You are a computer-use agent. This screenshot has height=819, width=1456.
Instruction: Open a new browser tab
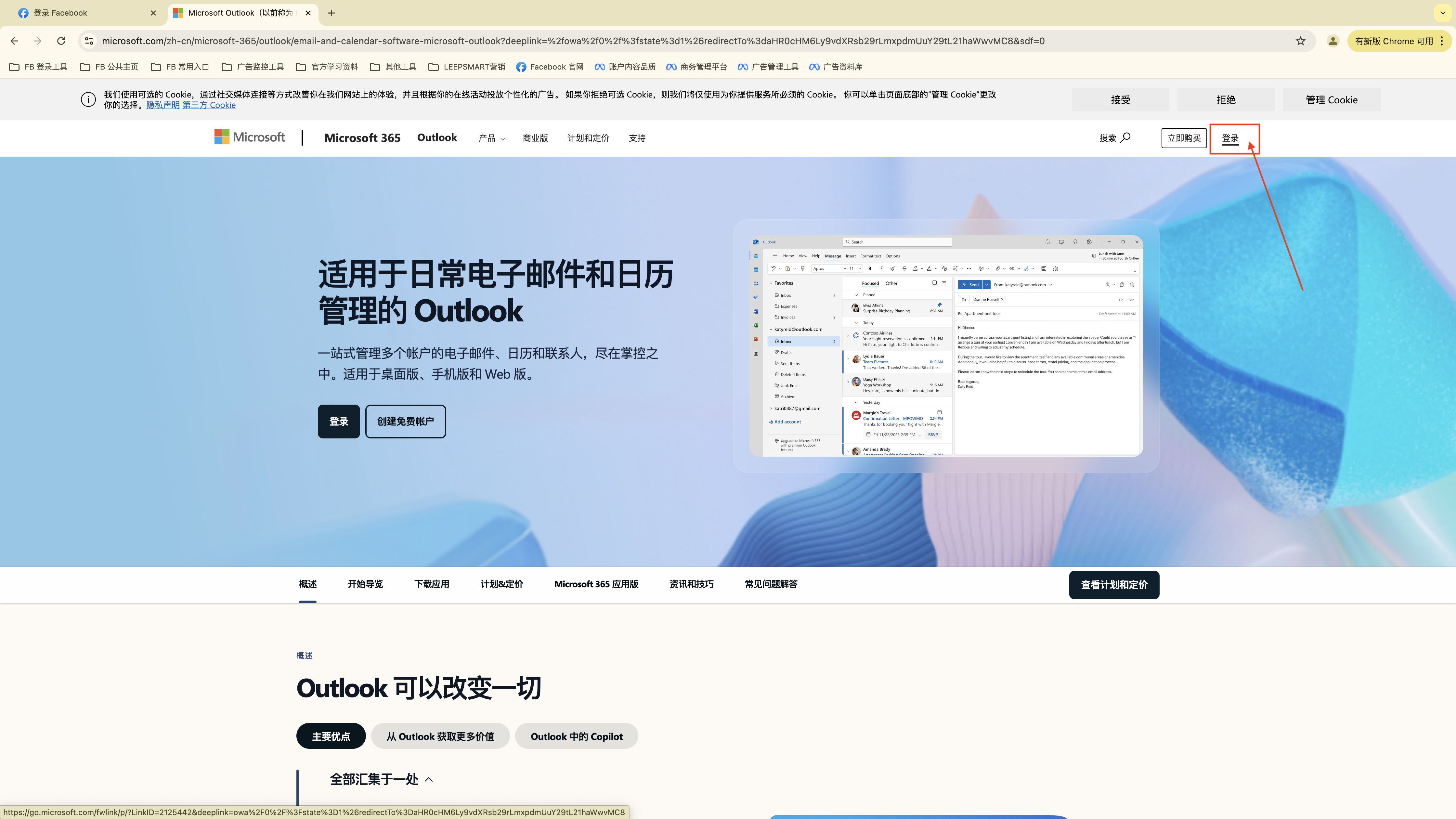click(331, 12)
